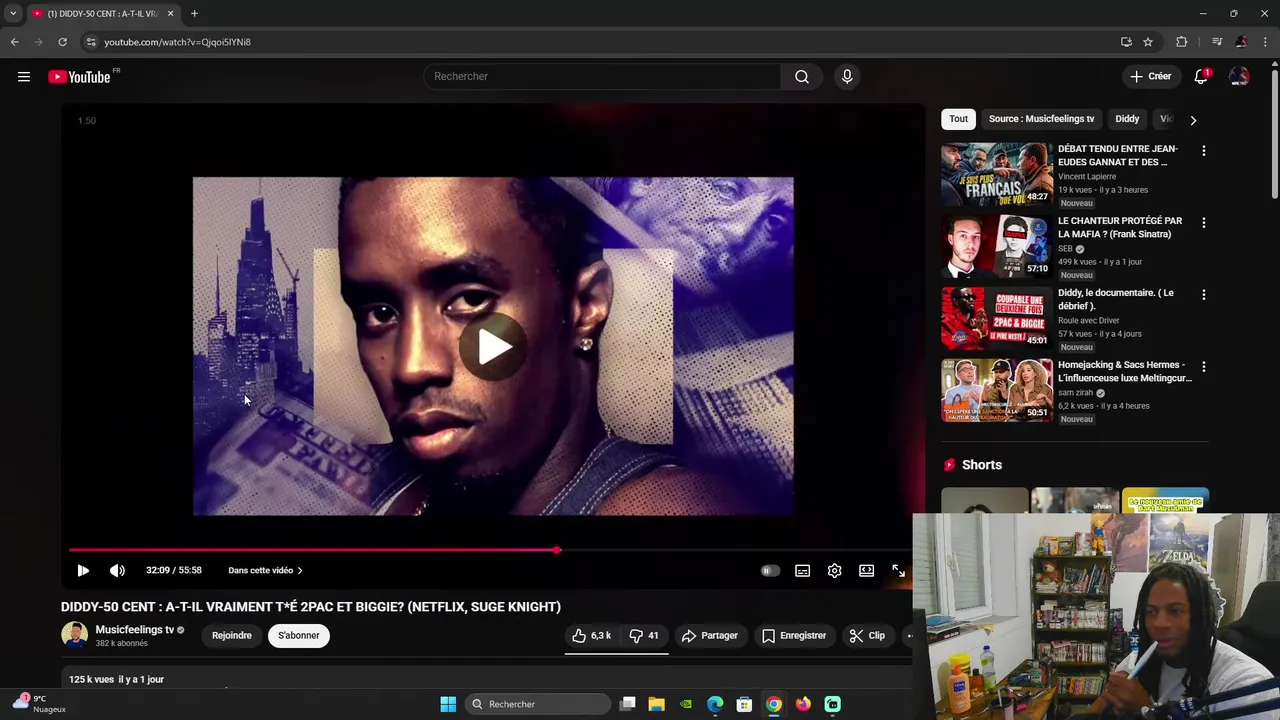Create a Clip of the video

click(867, 636)
